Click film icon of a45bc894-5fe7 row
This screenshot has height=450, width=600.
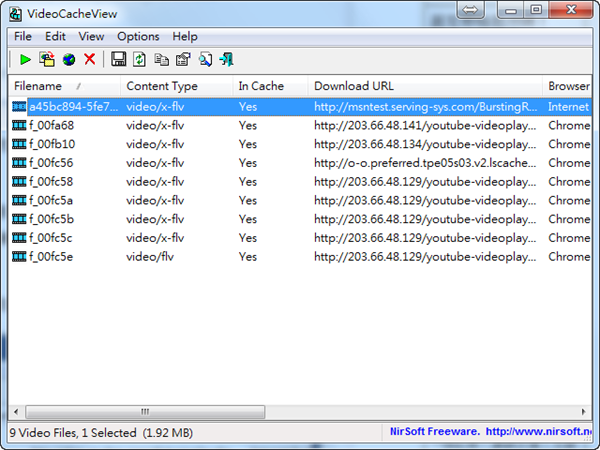click(x=19, y=106)
